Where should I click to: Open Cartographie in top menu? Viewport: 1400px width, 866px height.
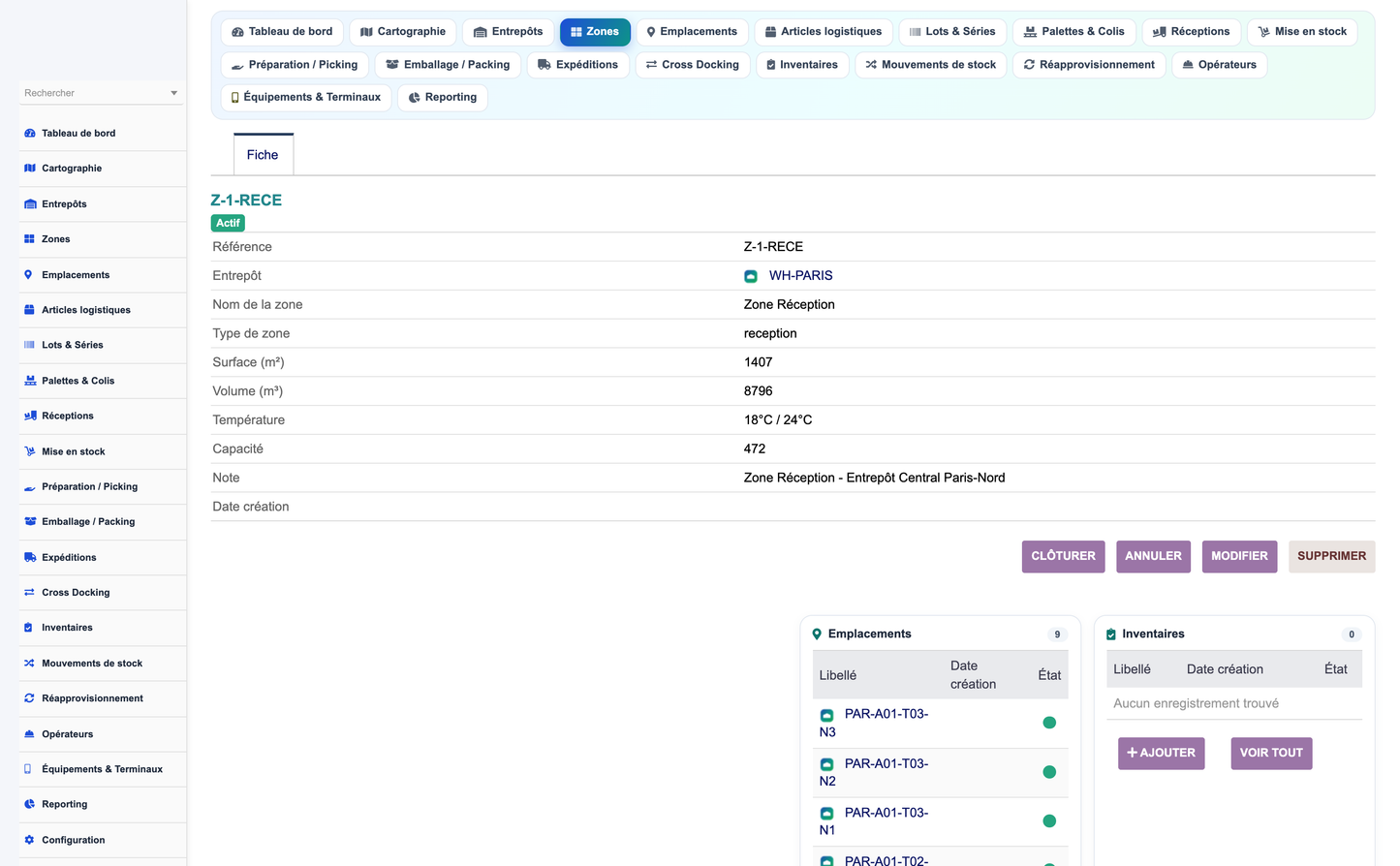coord(403,32)
